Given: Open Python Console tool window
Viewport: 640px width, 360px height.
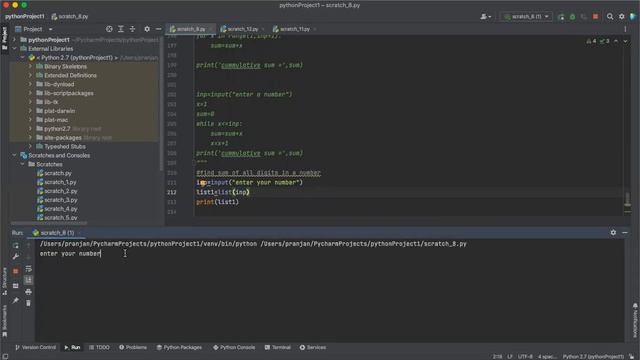Looking at the screenshot, I should coord(234,347).
